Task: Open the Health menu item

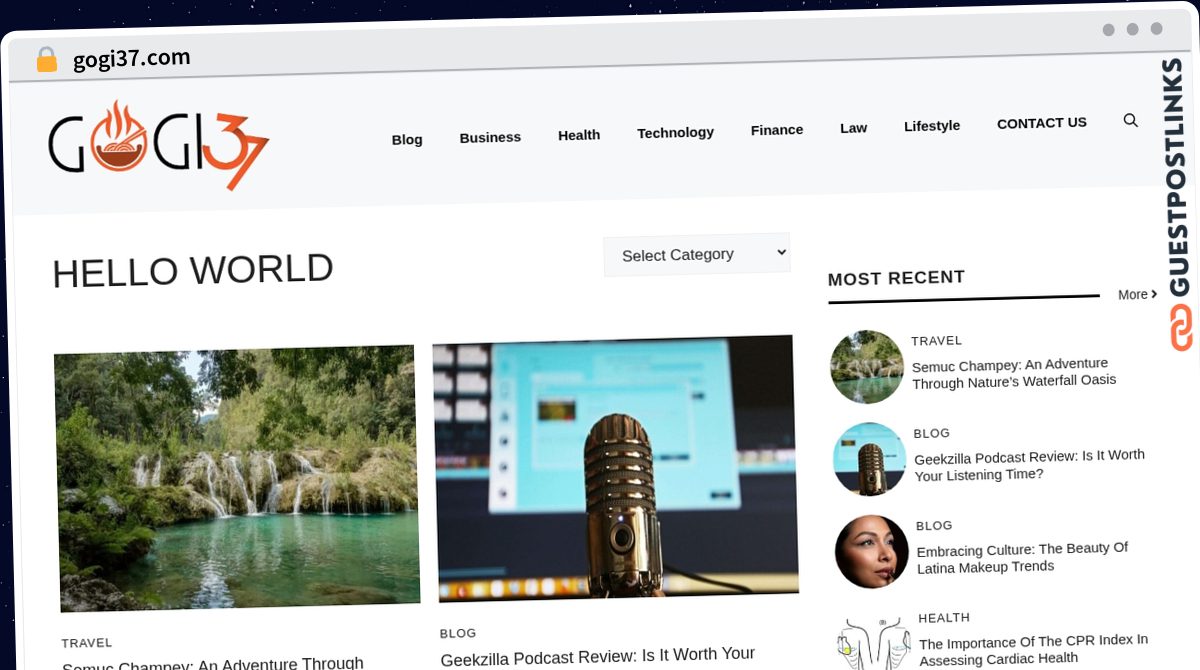Action: pos(579,135)
